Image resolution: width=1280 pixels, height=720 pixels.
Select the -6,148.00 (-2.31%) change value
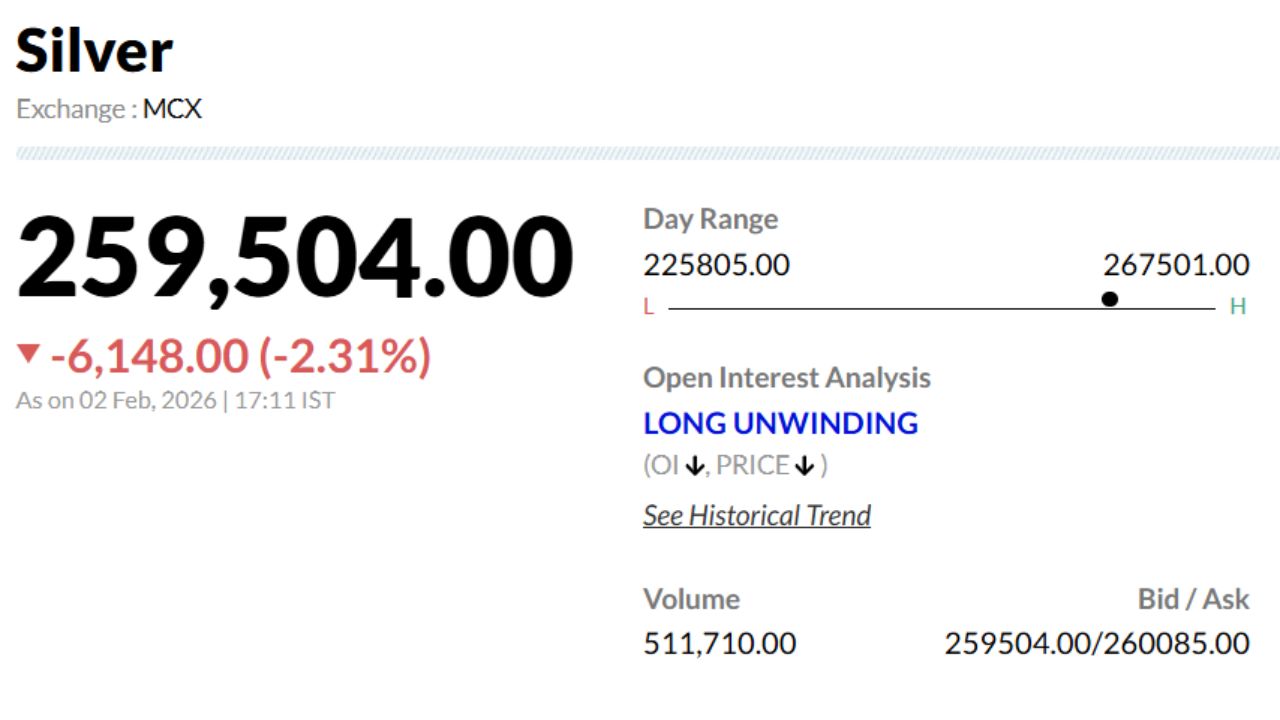pyautogui.click(x=240, y=356)
